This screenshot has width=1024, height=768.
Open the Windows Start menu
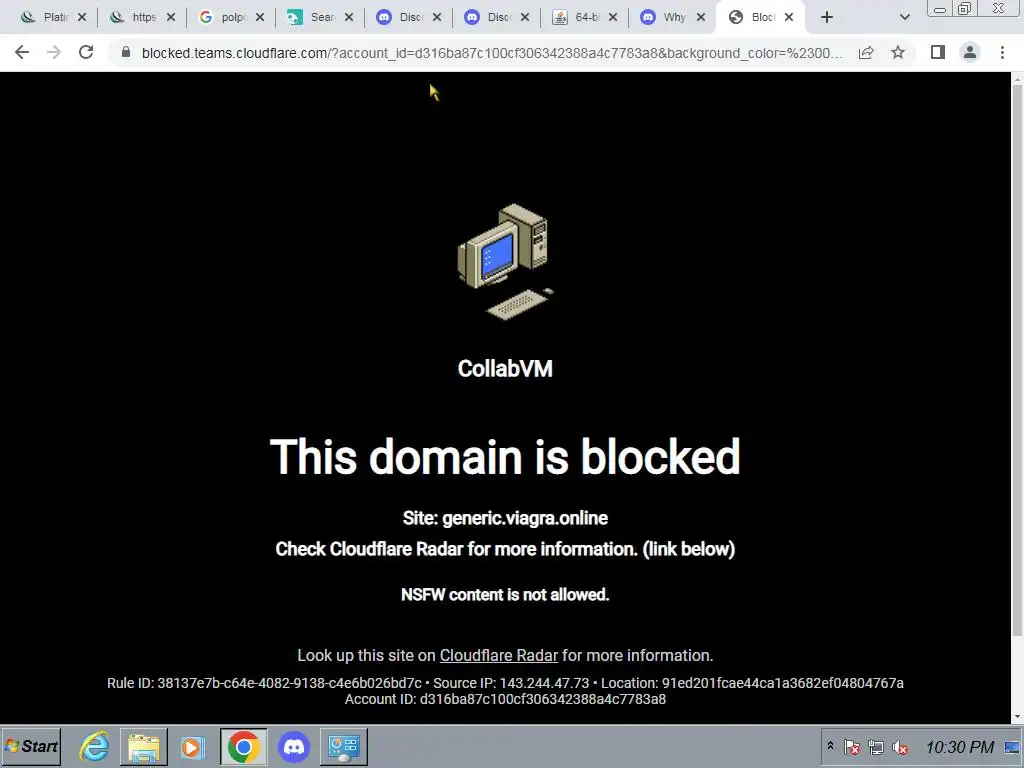click(x=31, y=746)
